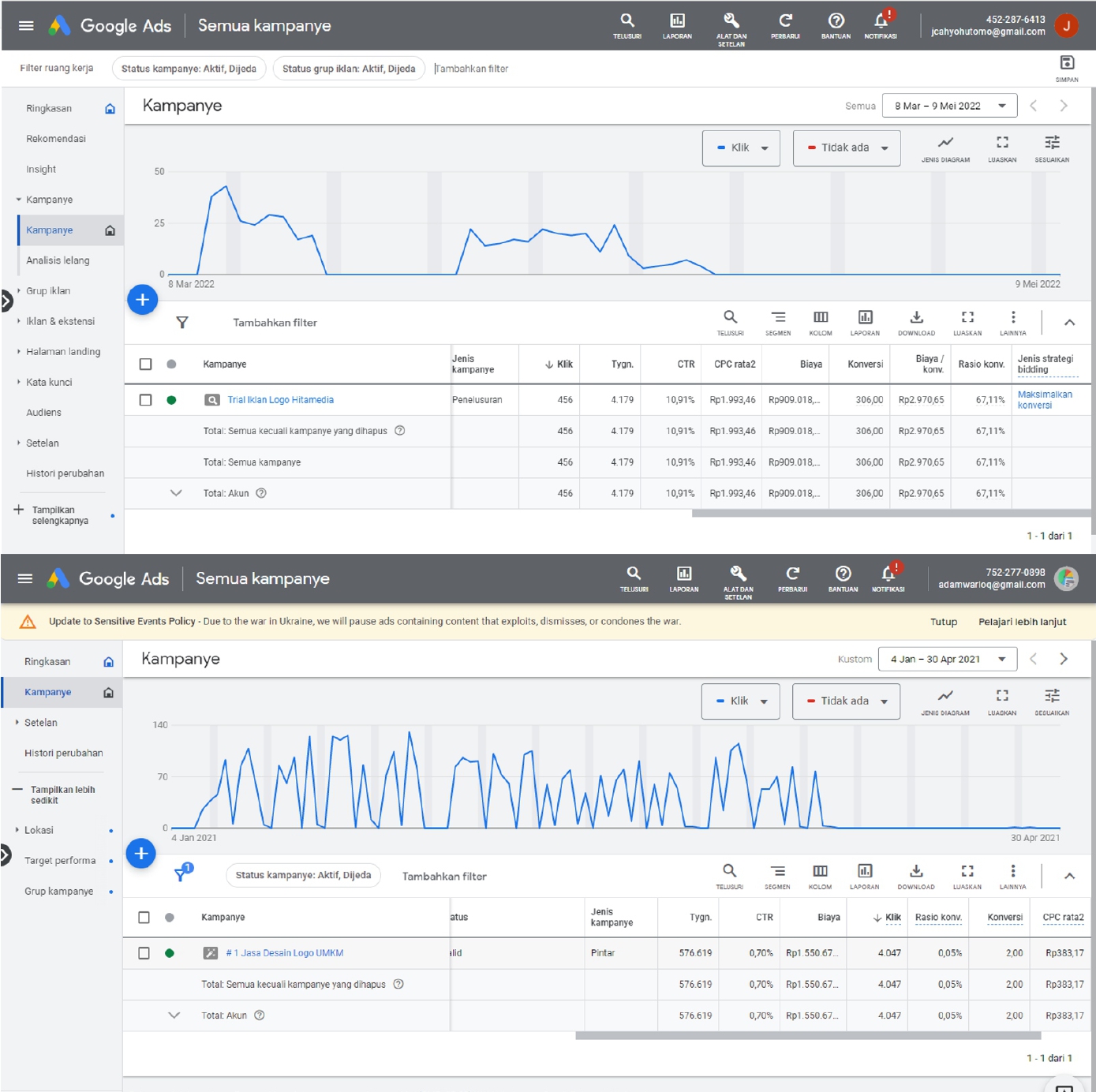This screenshot has width=1096, height=1092.
Task: Click blue plus button beside the 2022 chart
Action: coord(143,300)
